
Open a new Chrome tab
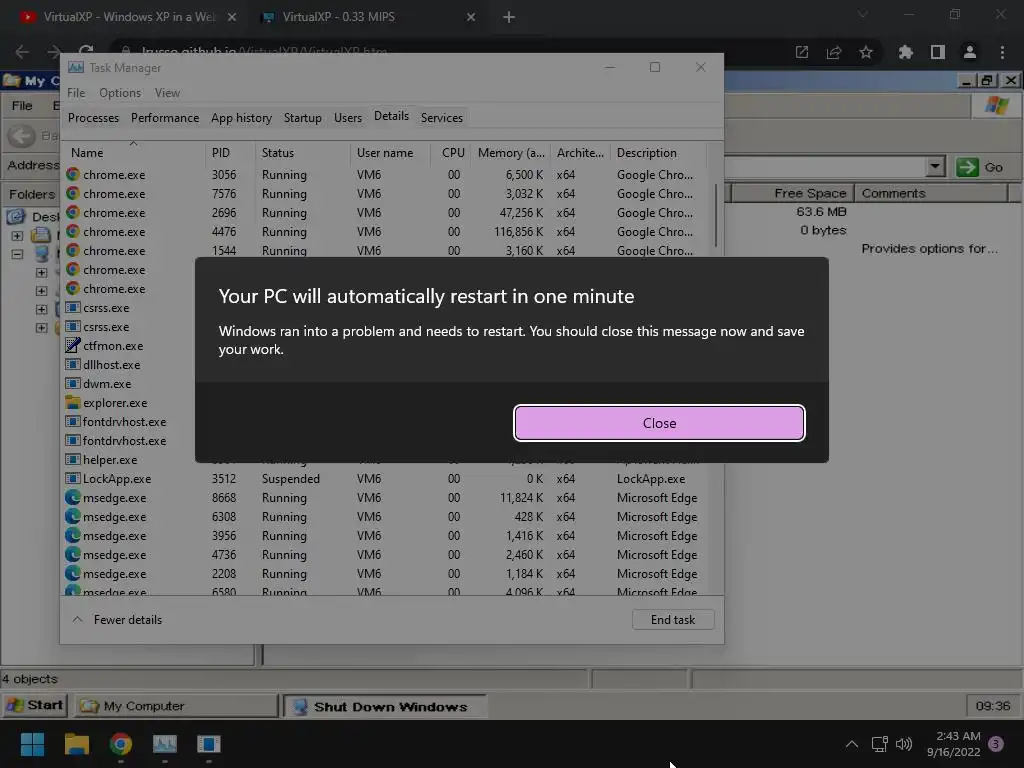click(509, 17)
